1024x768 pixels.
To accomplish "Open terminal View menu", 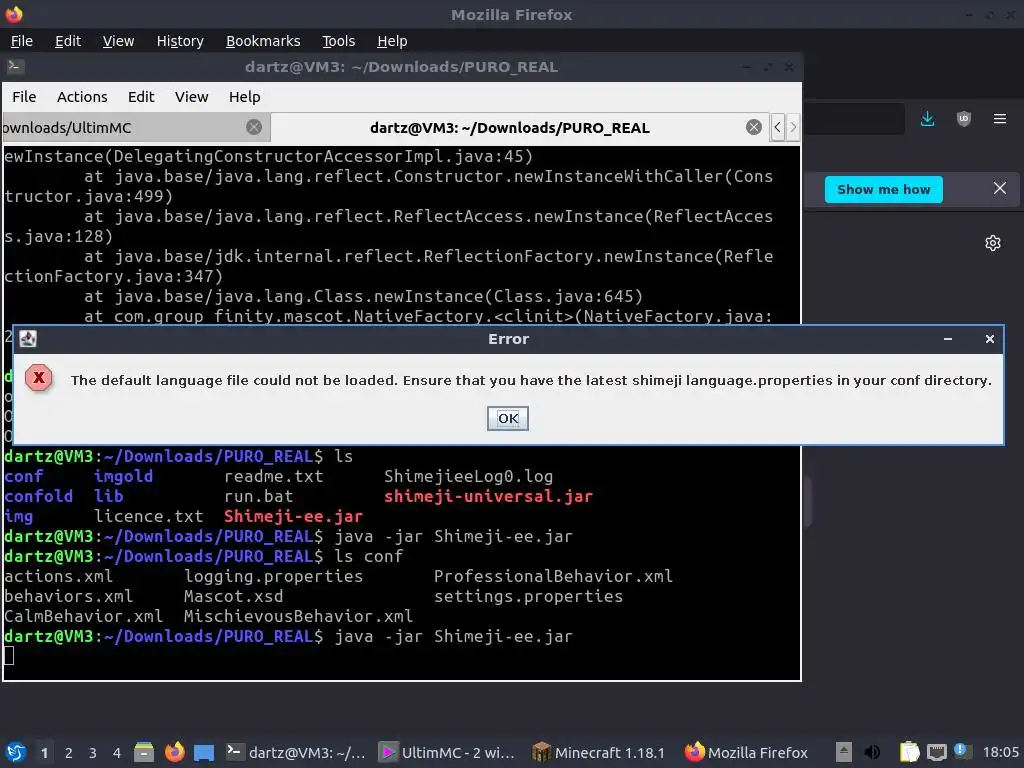I will 191,97.
